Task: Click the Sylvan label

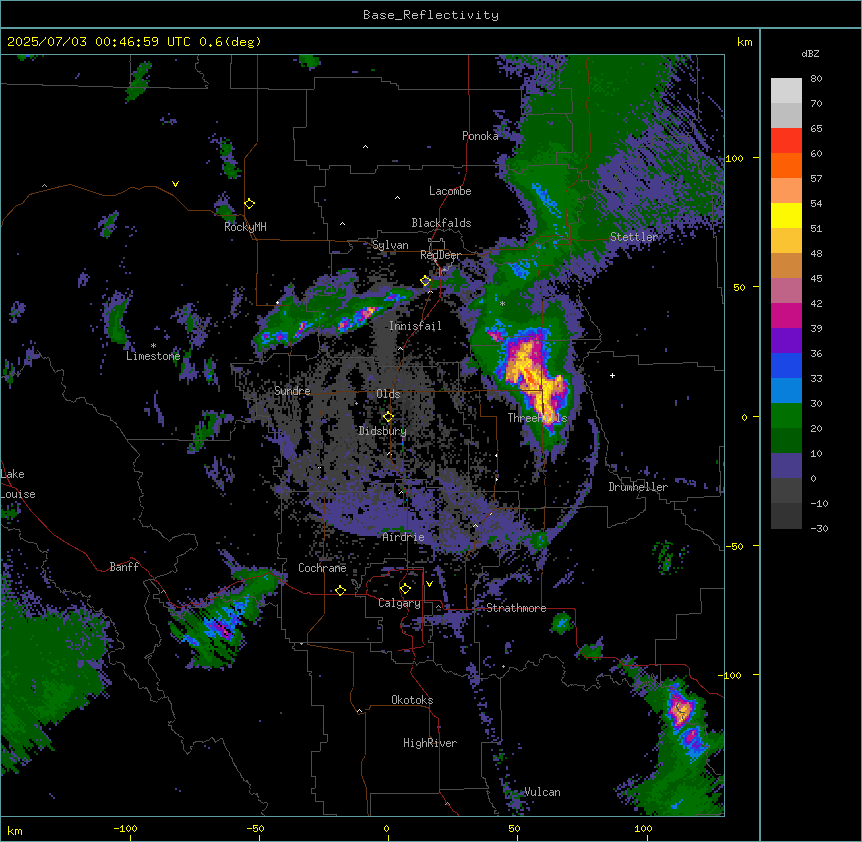Action: 390,245
